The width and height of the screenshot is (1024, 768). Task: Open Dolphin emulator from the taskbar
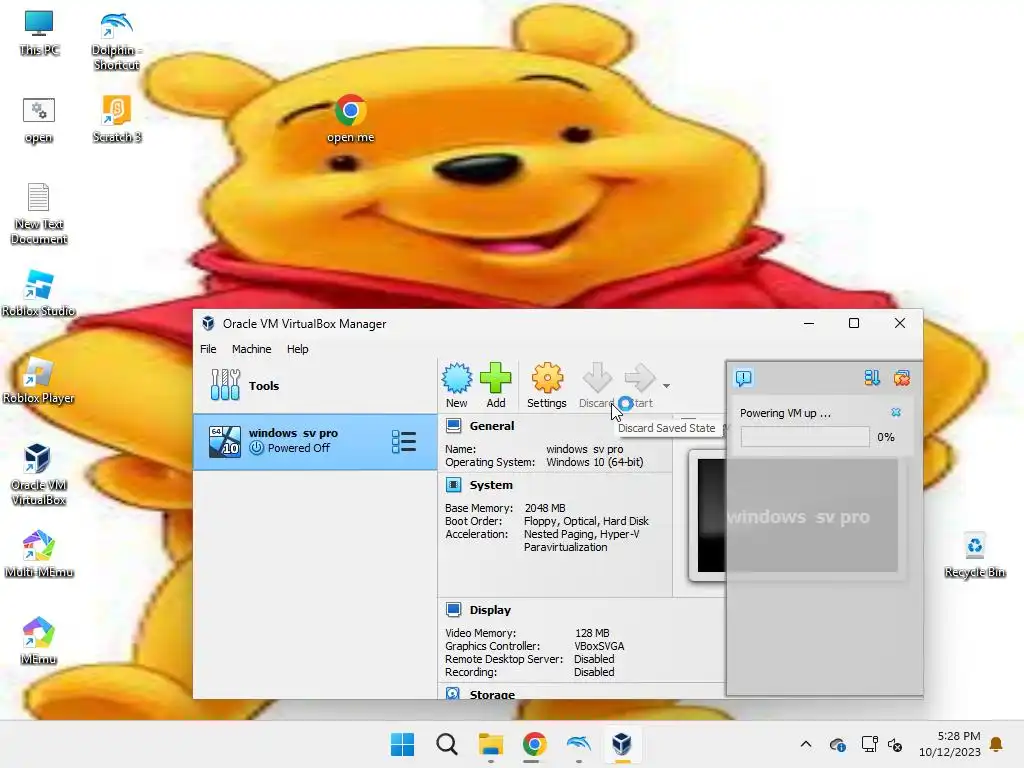[579, 744]
